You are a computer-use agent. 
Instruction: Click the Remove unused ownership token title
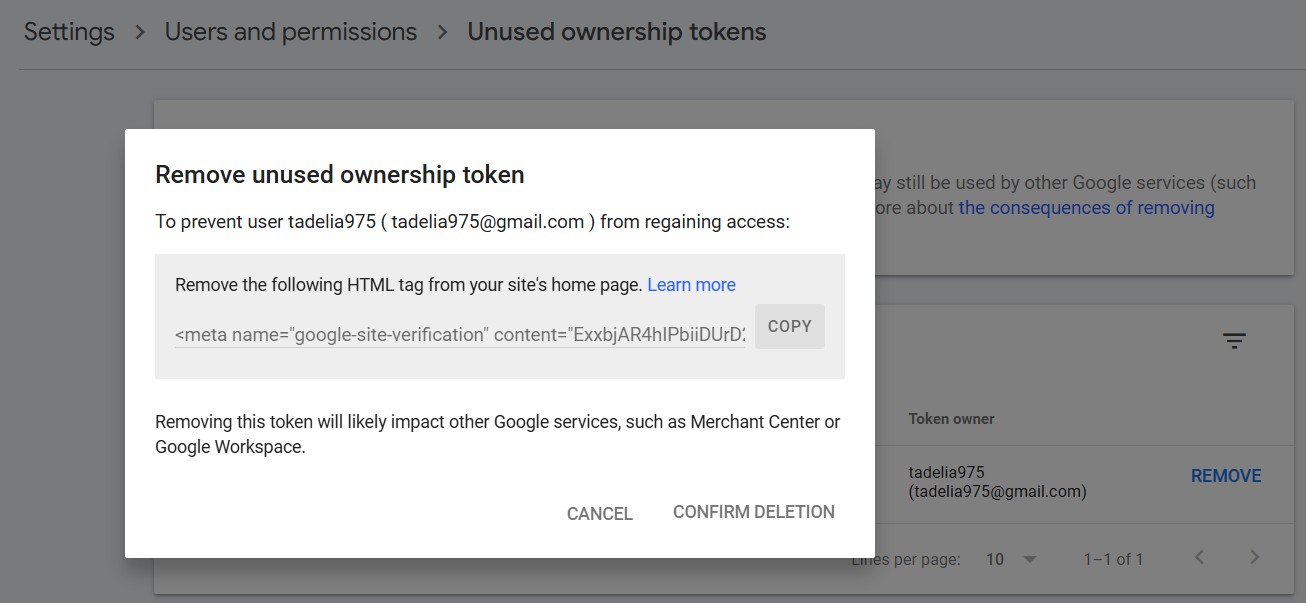[340, 175]
